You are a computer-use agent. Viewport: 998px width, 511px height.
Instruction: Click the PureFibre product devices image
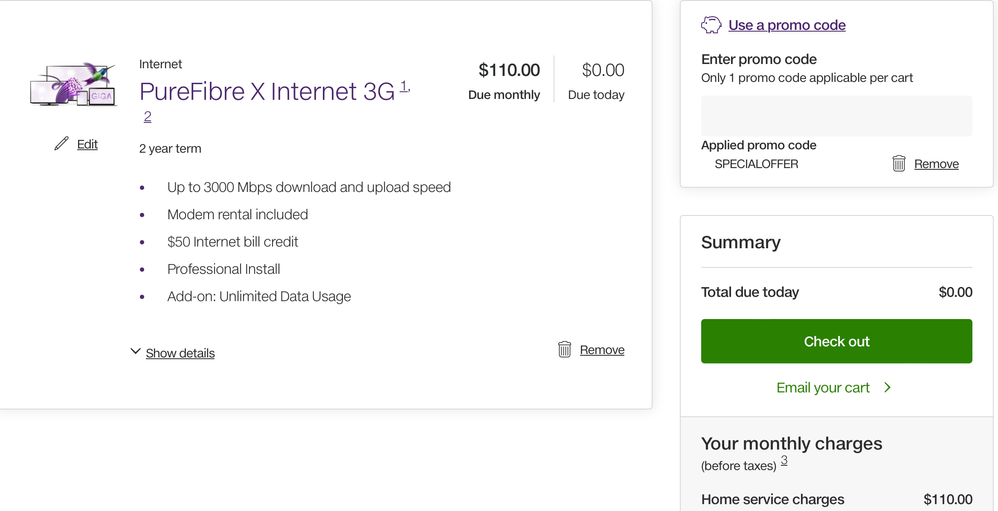(x=73, y=86)
